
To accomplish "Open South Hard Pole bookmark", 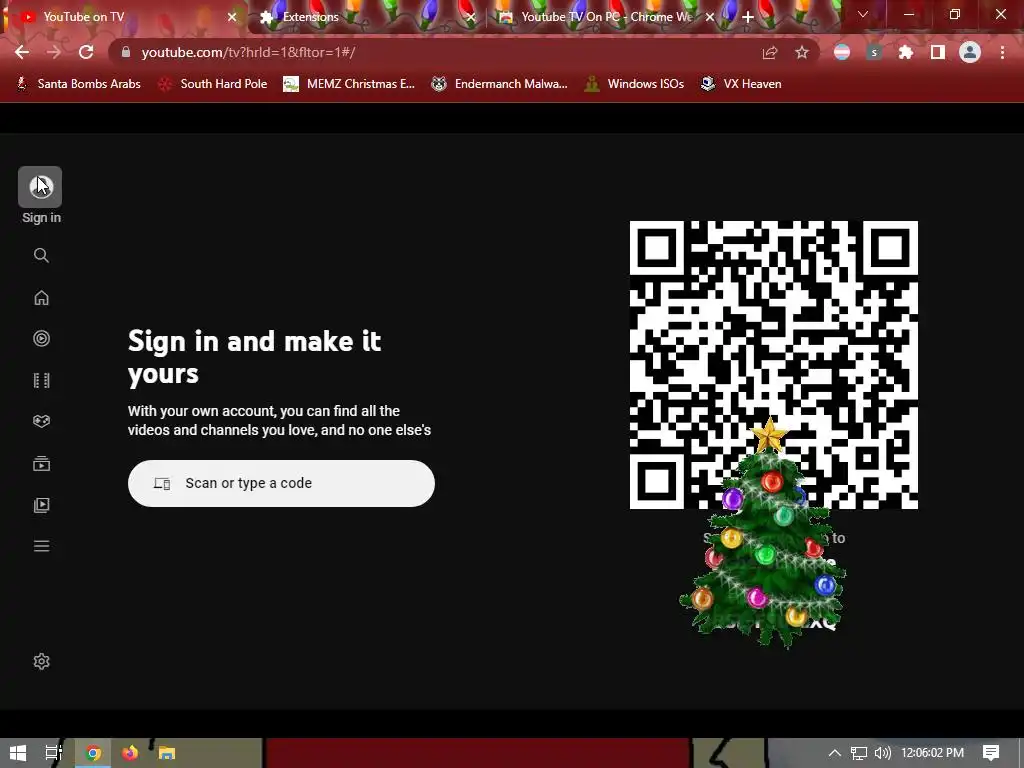I will (x=213, y=84).
